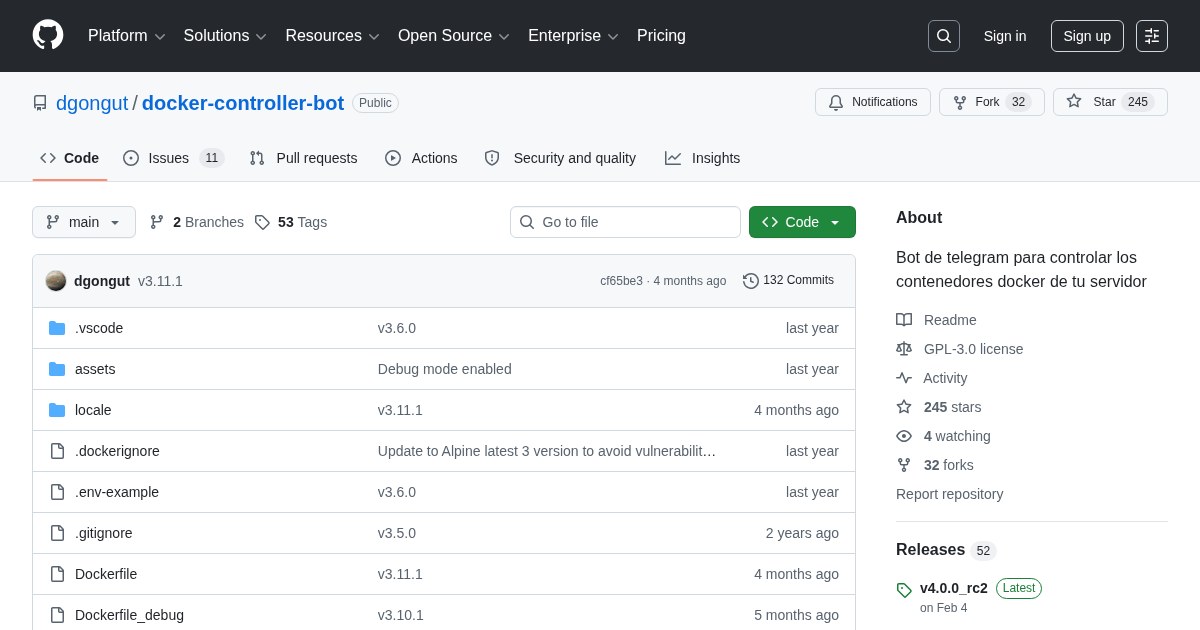Click the assets folder icon
1200x630 pixels.
click(x=57, y=369)
